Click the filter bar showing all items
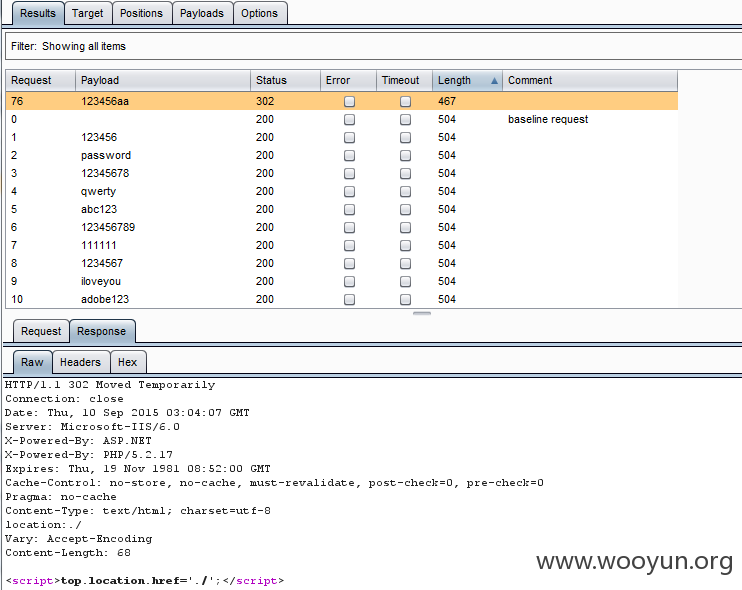Viewport: 742px width, 590px height. [x=373, y=46]
